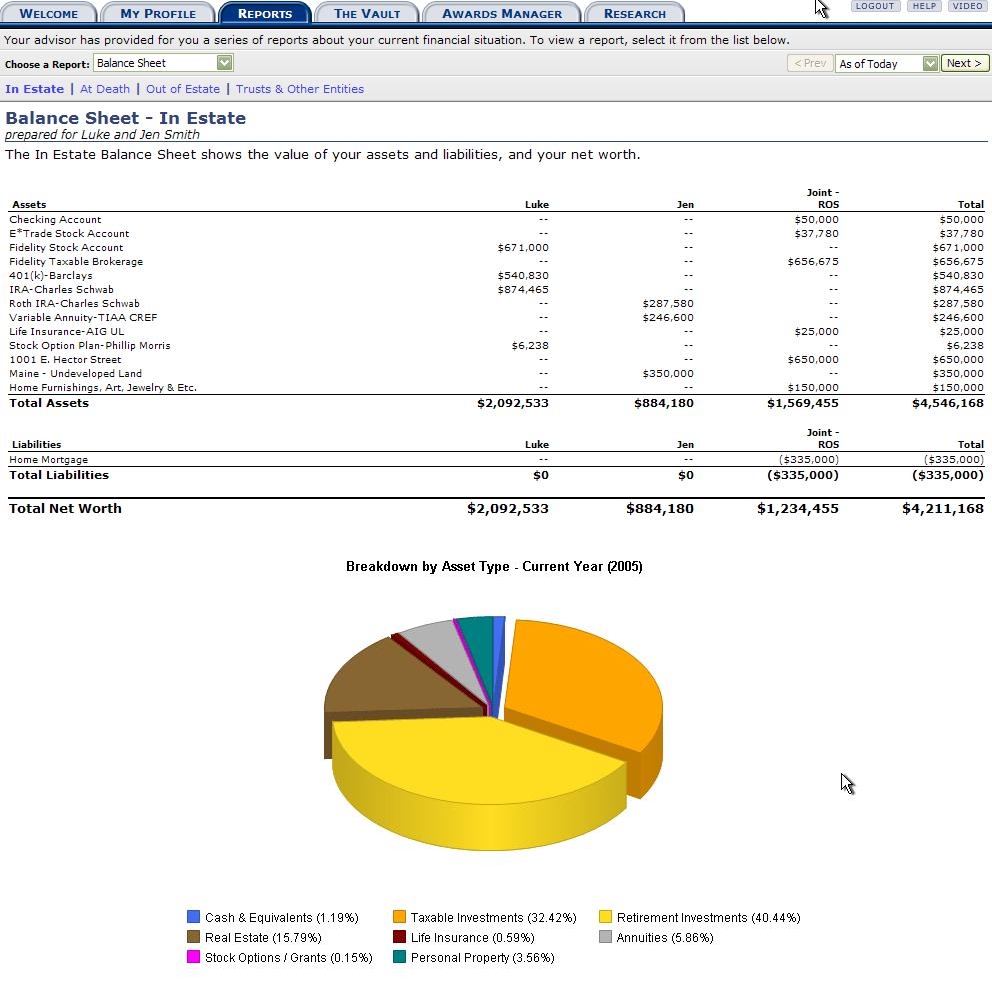The image size is (992, 1005).
Task: Show the At Death balance sheet
Action: point(105,89)
